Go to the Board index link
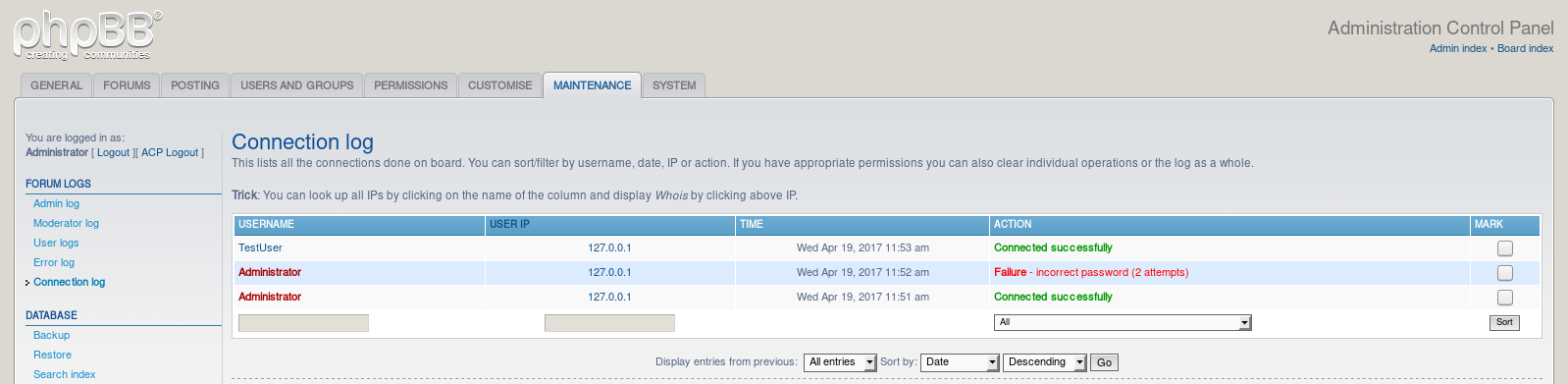Screen dimensions: 1568x384 click(x=1525, y=48)
